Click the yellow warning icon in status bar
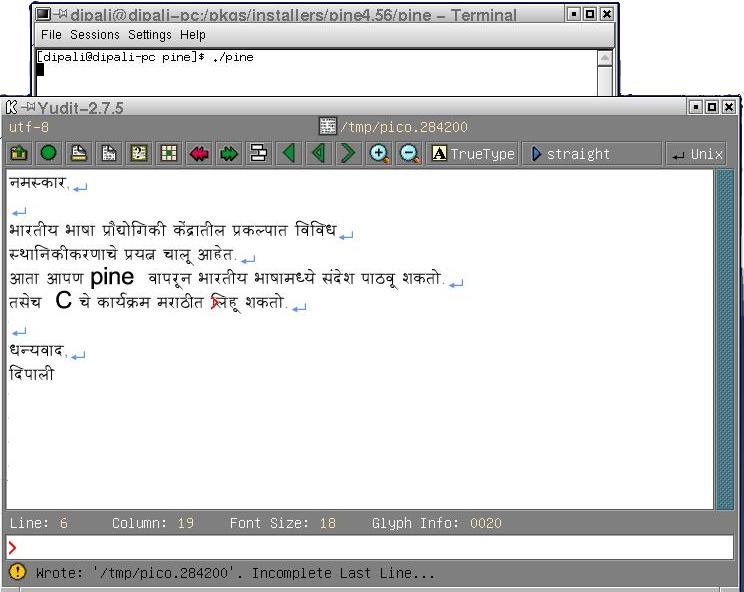The image size is (744, 592). tap(18, 572)
